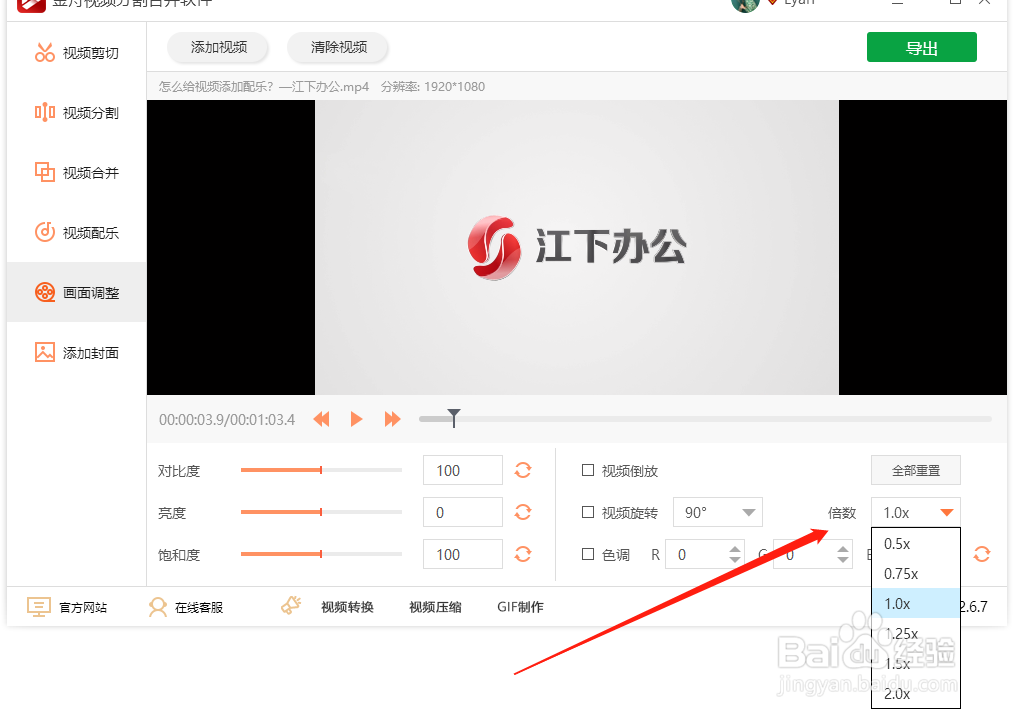Screen dimensions: 1014x719
Task: Open the 视频剪切 scissors icon
Action: [x=45, y=52]
